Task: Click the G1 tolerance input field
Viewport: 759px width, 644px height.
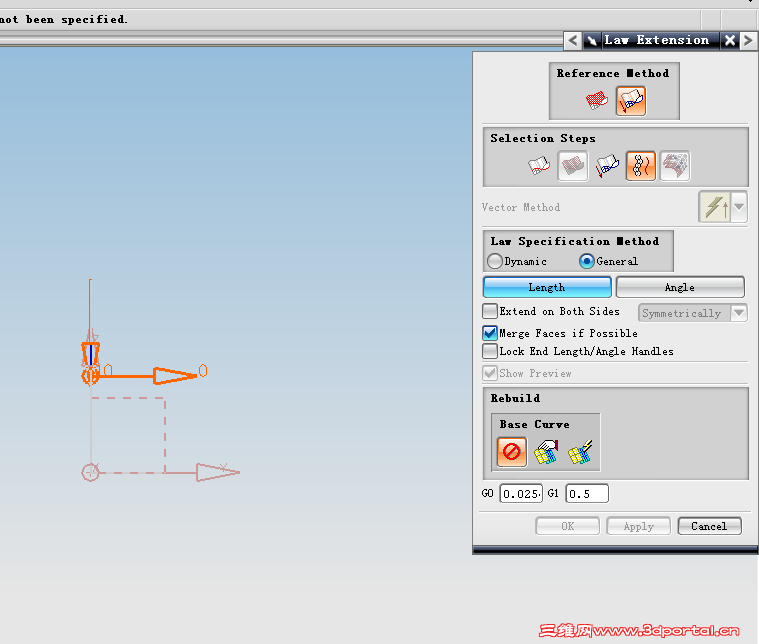Action: [587, 493]
